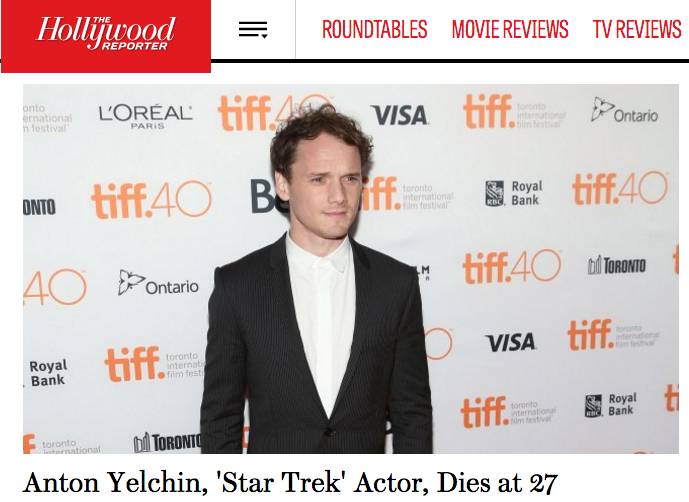
Task: Click the Toronto logo beneath the Ontario trillium
Action: click(167, 442)
